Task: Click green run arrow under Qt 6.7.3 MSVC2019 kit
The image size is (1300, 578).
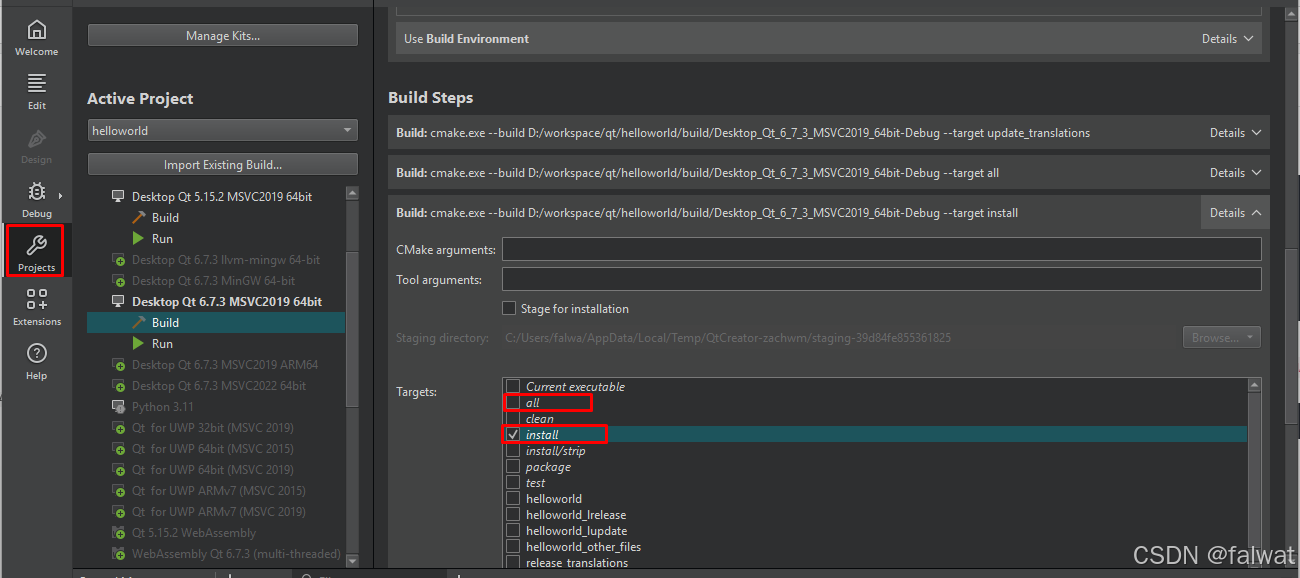Action: [139, 344]
